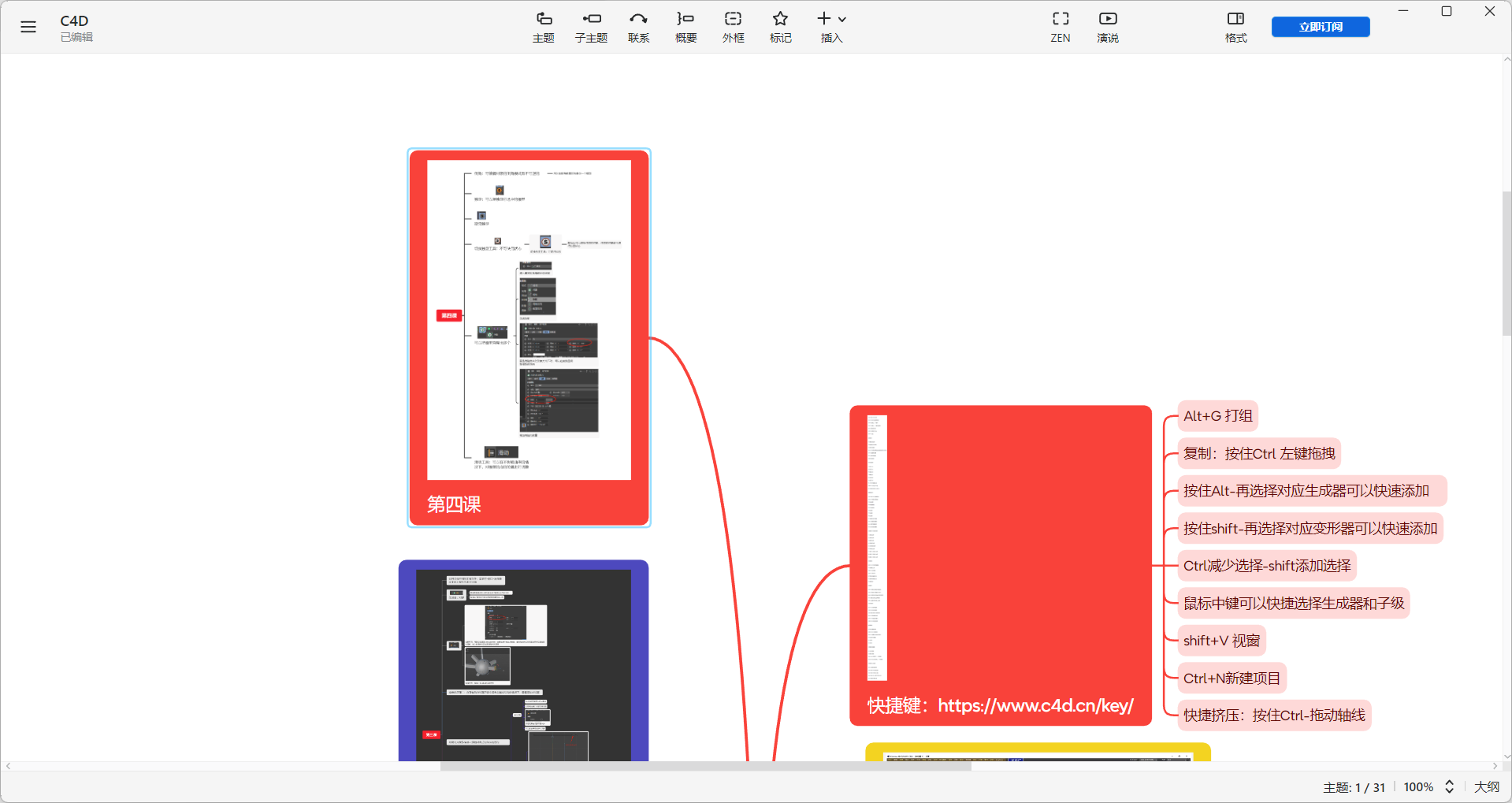Select the Alt+G 打组 subtopic
This screenshot has width=1512, height=803.
(x=1217, y=416)
